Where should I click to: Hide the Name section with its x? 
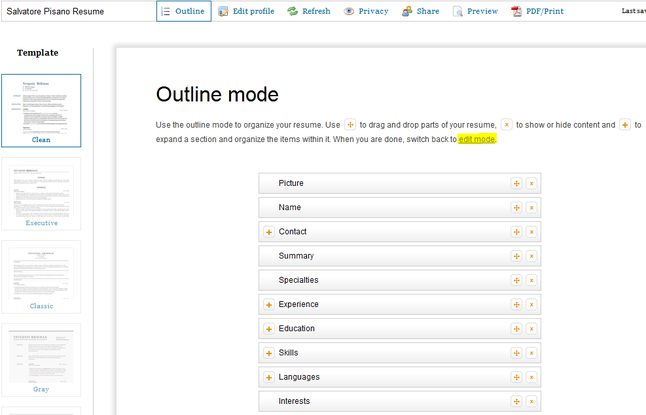pos(531,208)
